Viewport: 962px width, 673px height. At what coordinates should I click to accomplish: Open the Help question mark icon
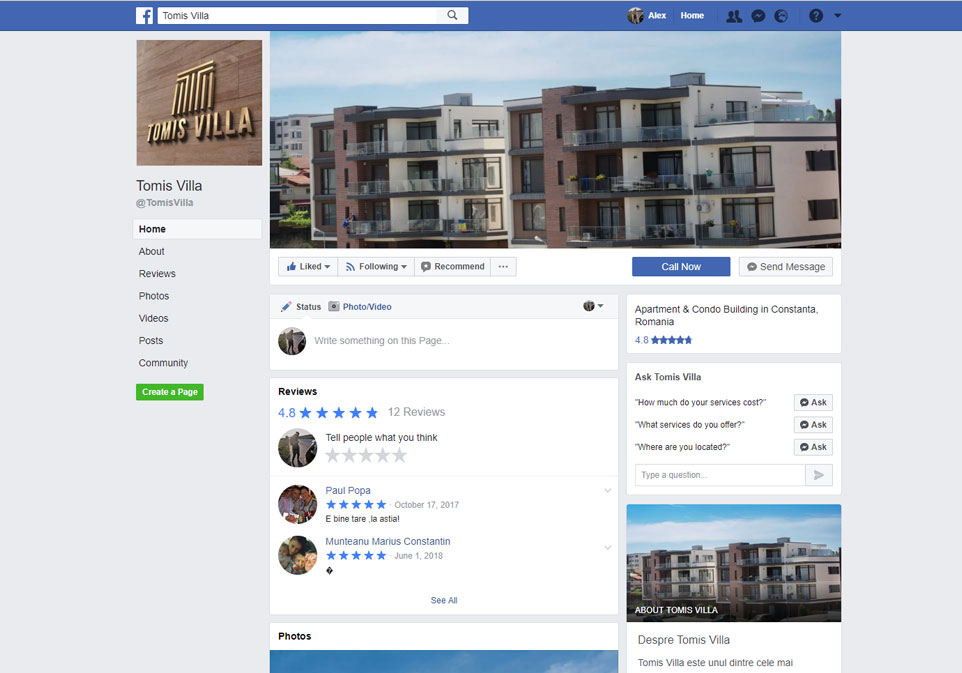pyautogui.click(x=816, y=16)
